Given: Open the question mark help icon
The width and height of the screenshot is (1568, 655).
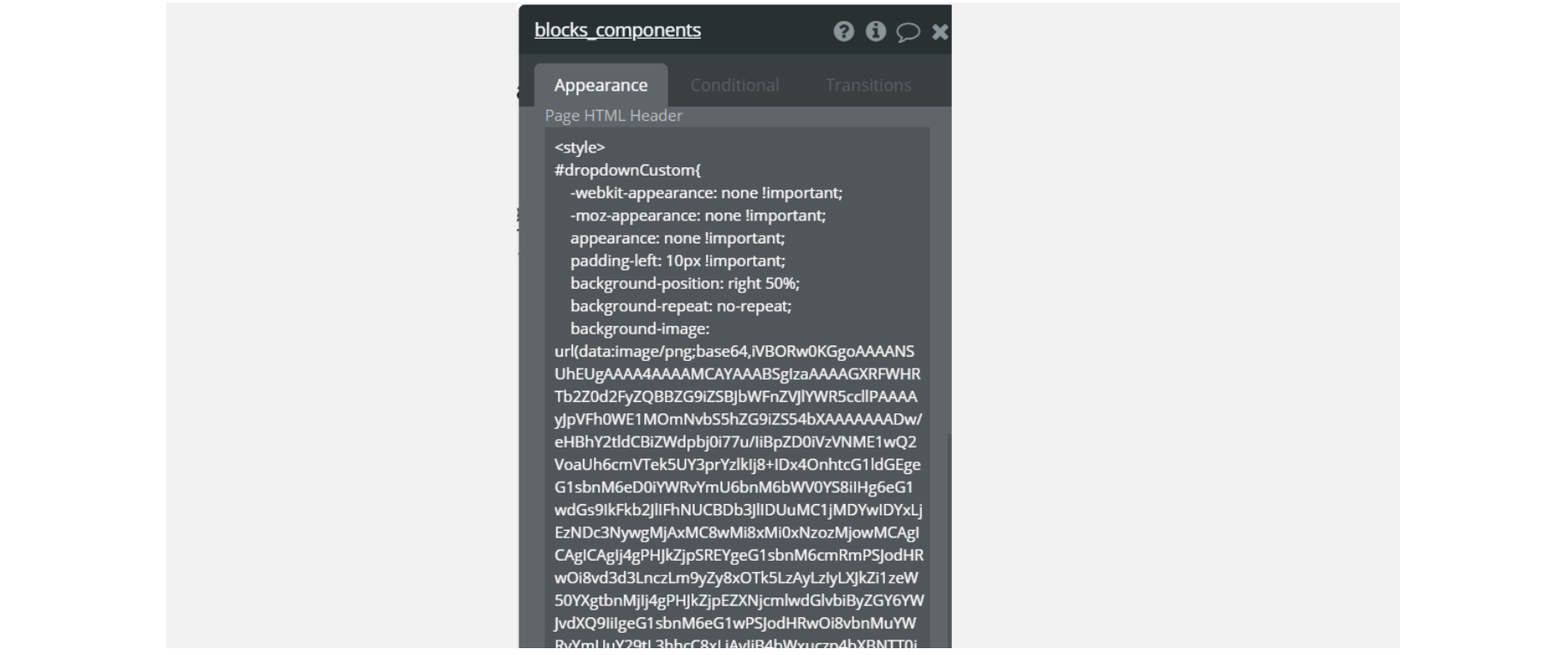Looking at the screenshot, I should click(x=843, y=32).
